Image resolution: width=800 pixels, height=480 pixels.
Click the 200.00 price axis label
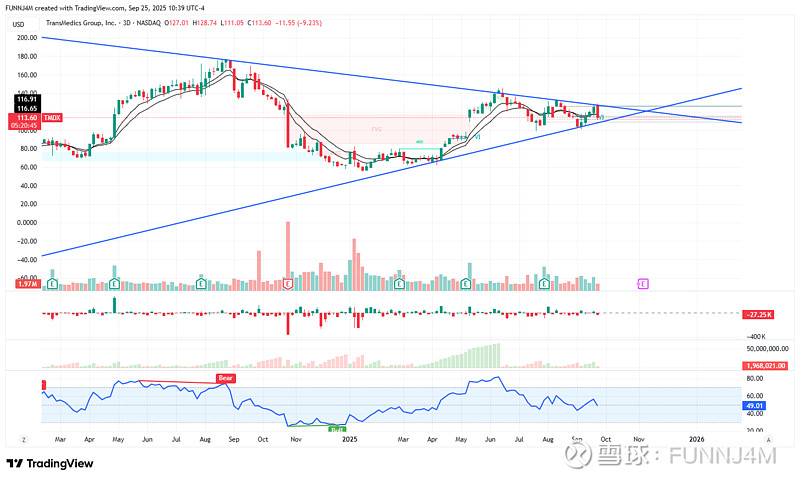tap(27, 38)
